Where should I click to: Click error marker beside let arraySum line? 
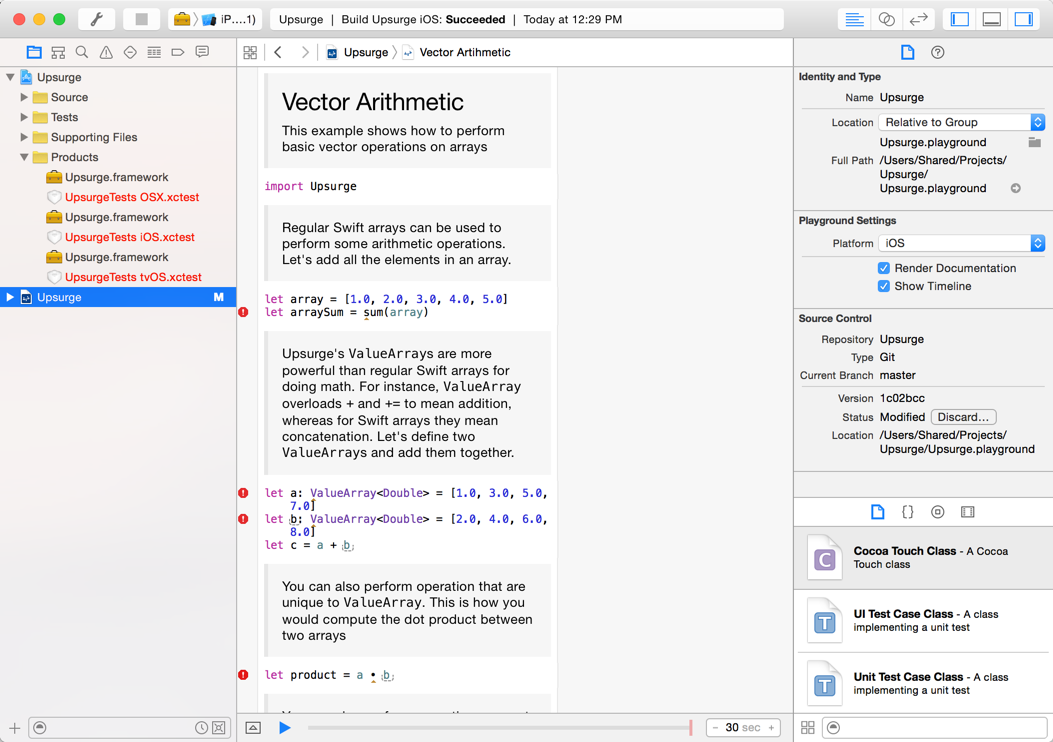tap(243, 312)
